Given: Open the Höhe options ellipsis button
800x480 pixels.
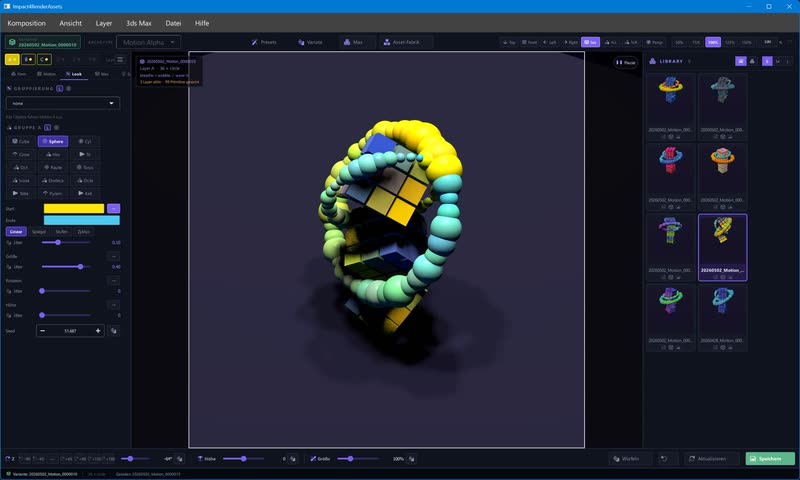Looking at the screenshot, I should click(x=114, y=305).
